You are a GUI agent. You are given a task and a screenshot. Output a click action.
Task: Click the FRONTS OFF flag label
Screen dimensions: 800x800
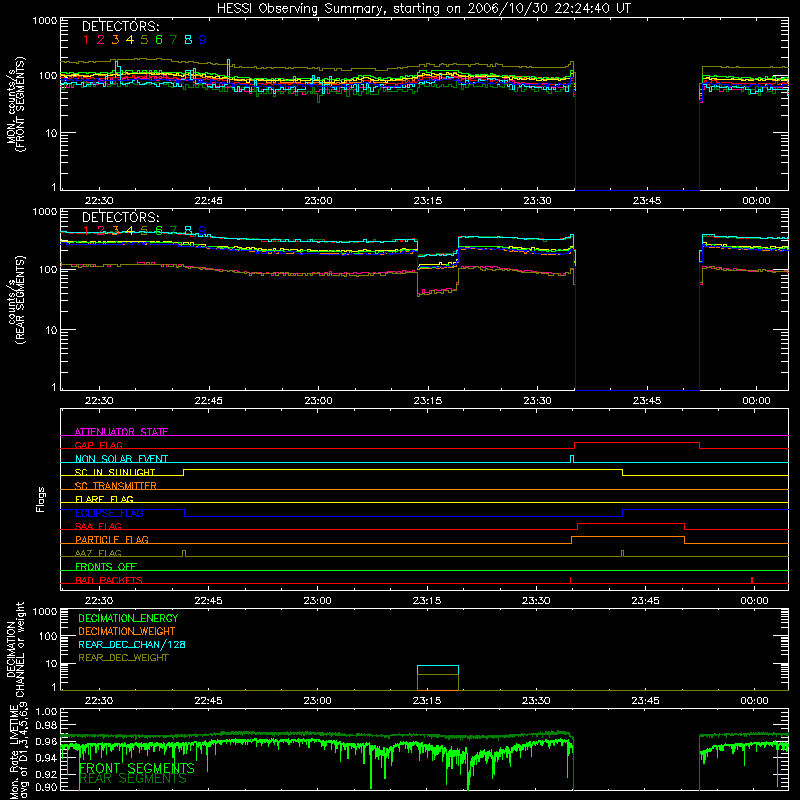[x=106, y=566]
